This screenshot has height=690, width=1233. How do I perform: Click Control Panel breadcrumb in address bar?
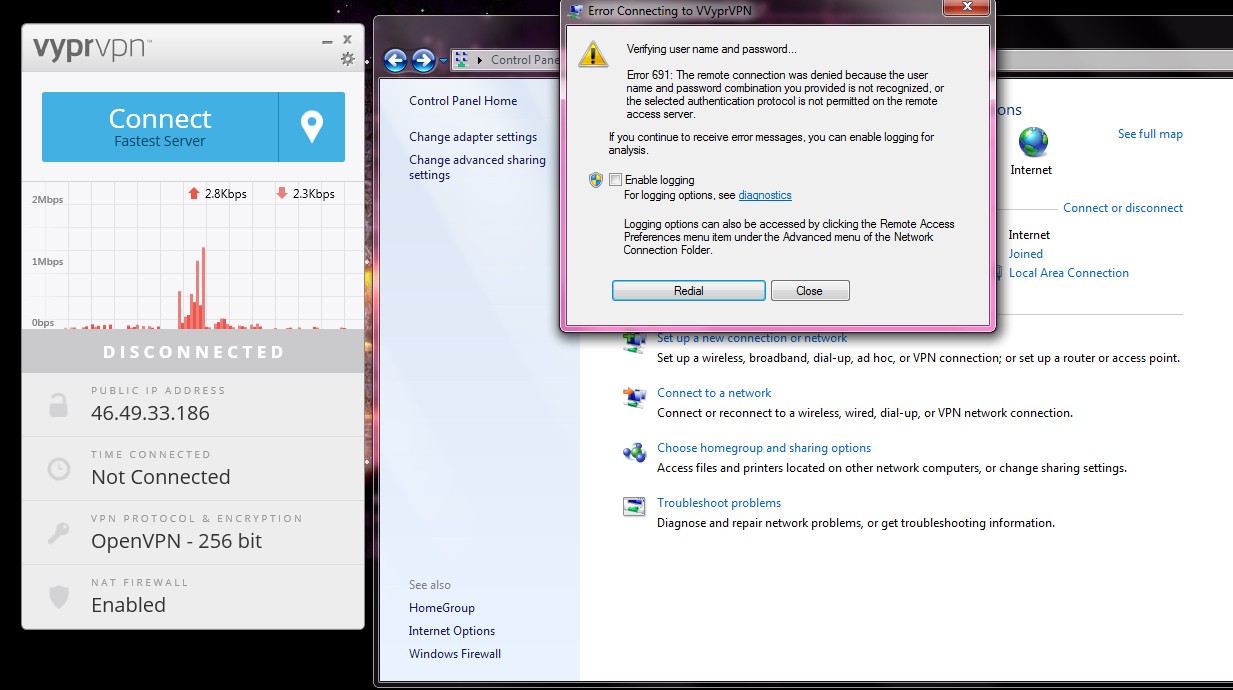(524, 60)
